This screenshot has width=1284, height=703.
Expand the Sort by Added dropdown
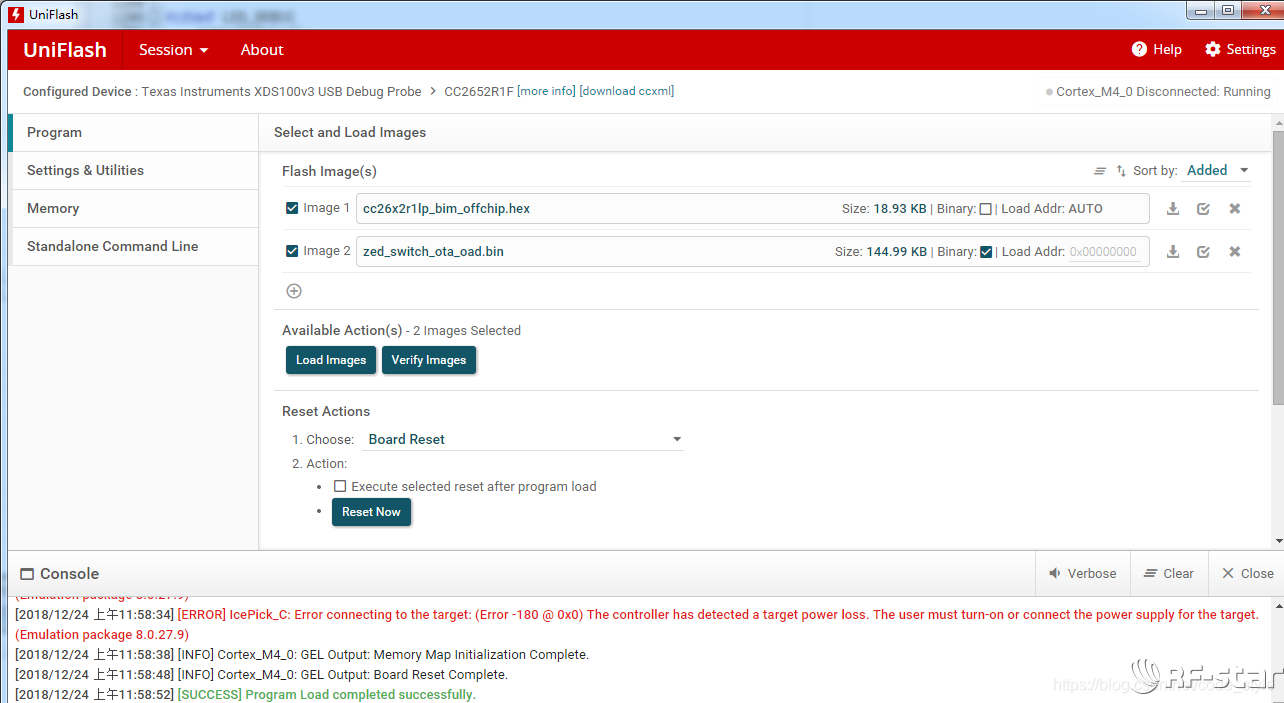coord(1217,171)
